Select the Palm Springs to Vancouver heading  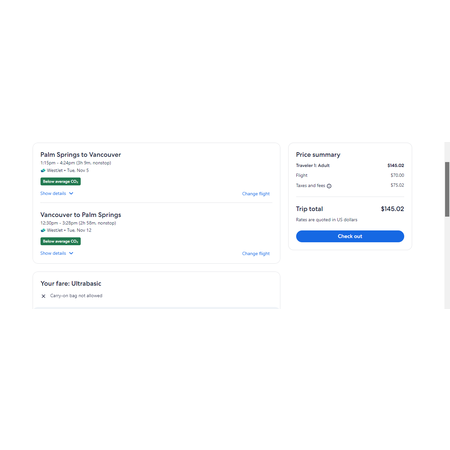click(81, 155)
